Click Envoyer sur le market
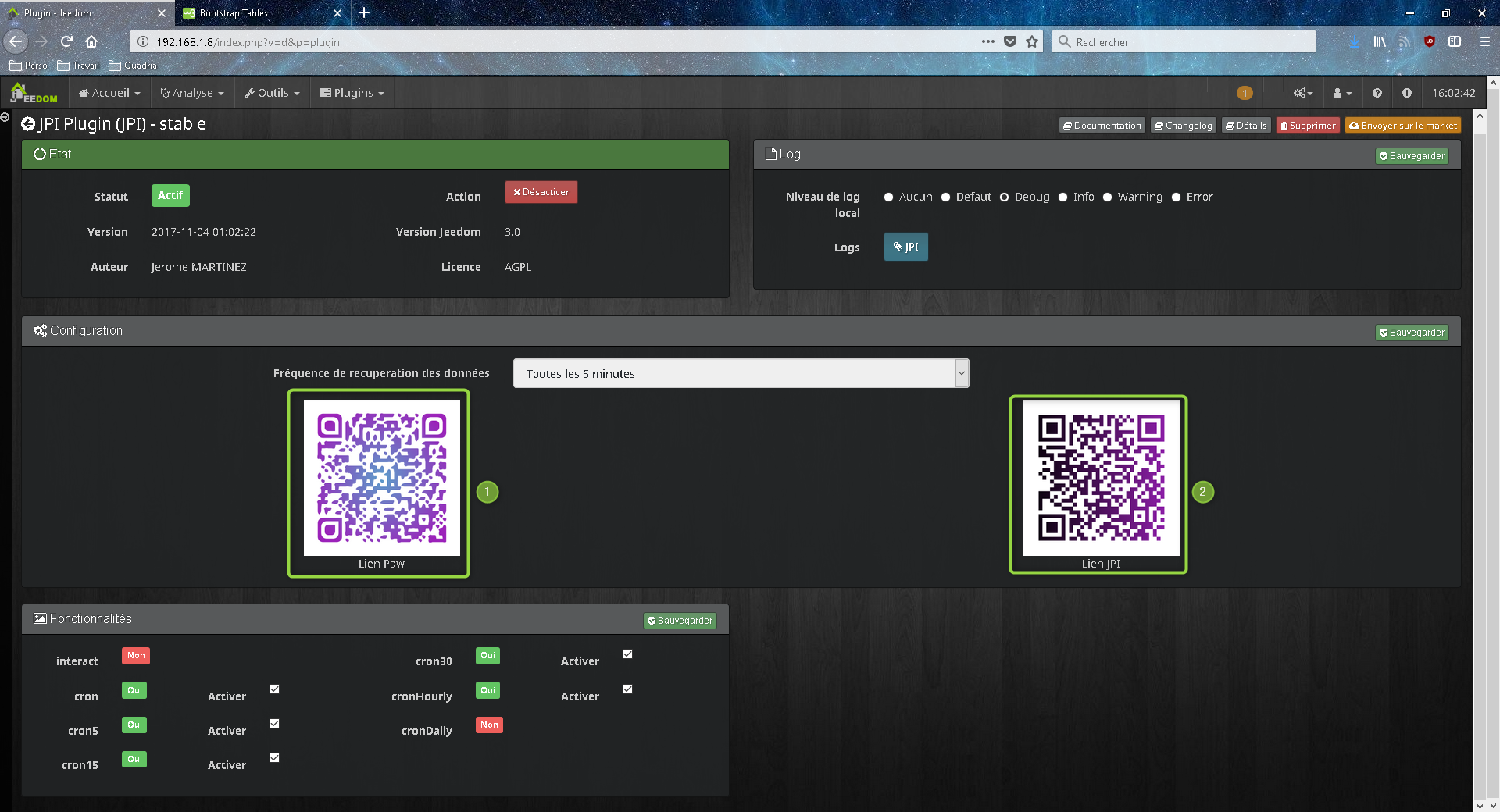Viewport: 1500px width, 812px height. 1402,125
